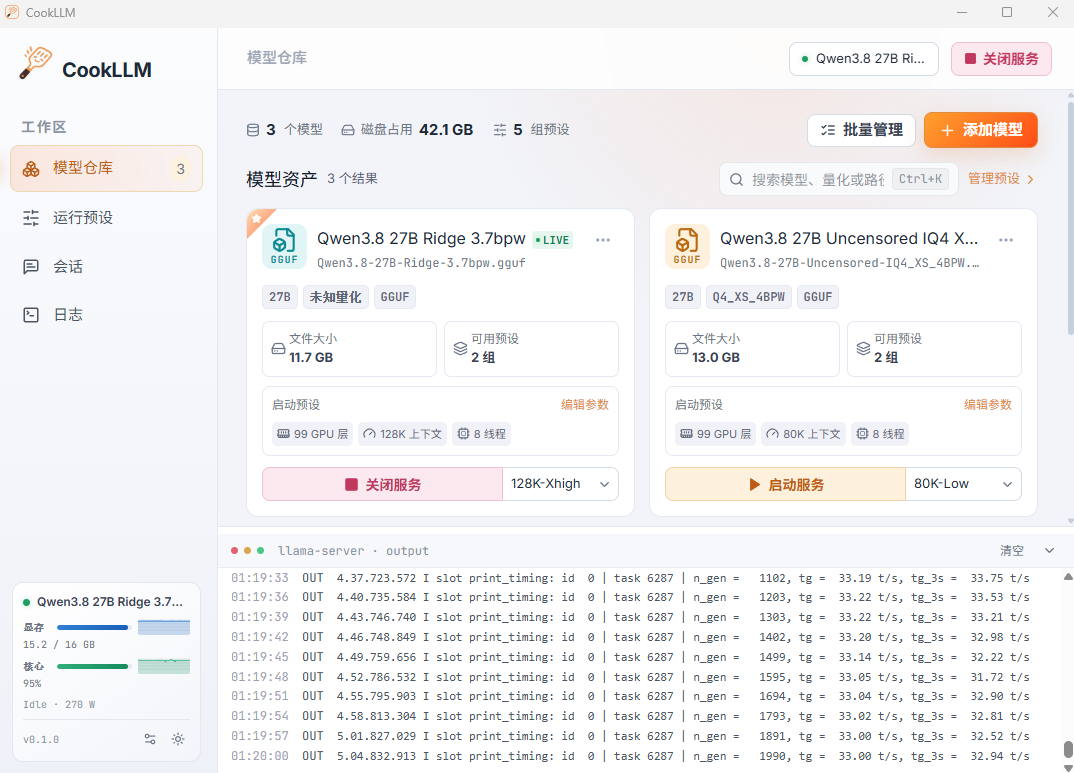
Task: Click the Q4_XS_4BPW tag
Action: point(749,297)
